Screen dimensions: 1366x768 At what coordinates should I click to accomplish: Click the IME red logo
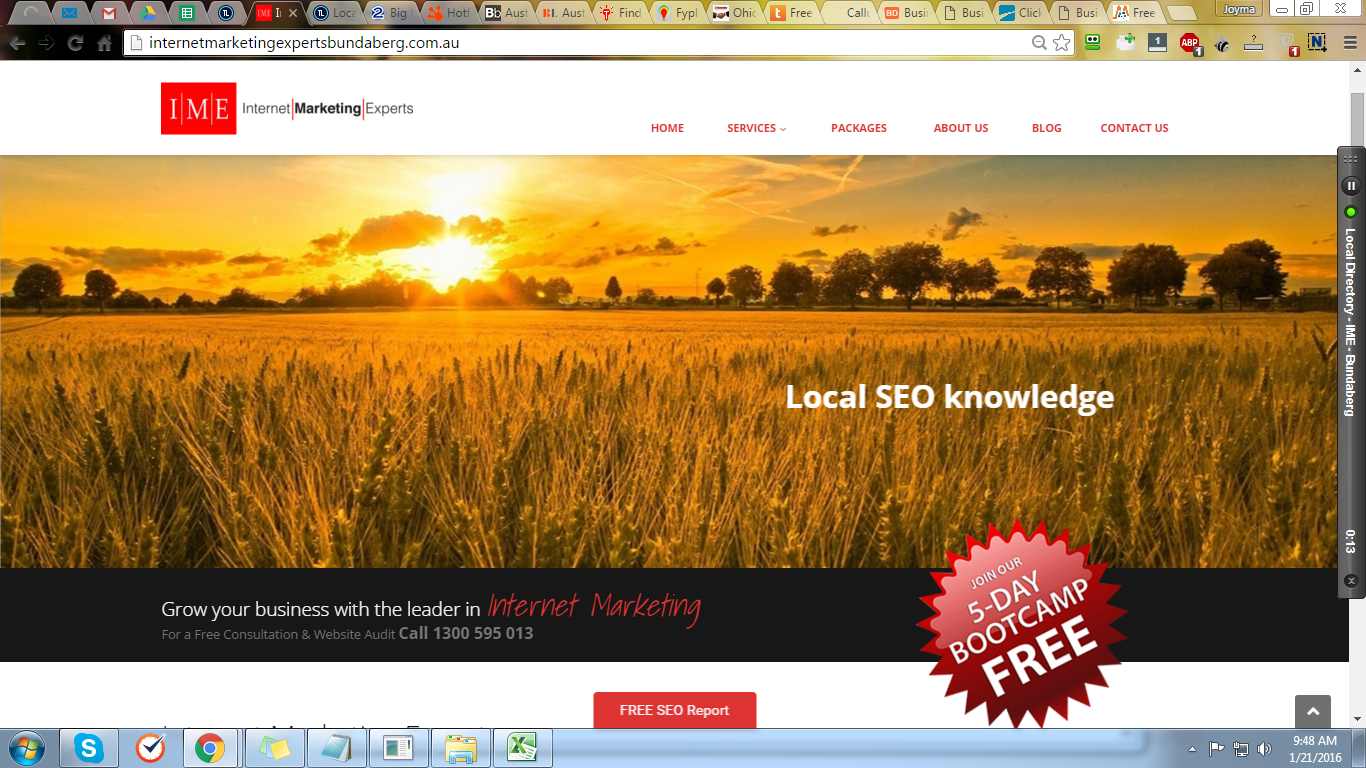tap(199, 108)
